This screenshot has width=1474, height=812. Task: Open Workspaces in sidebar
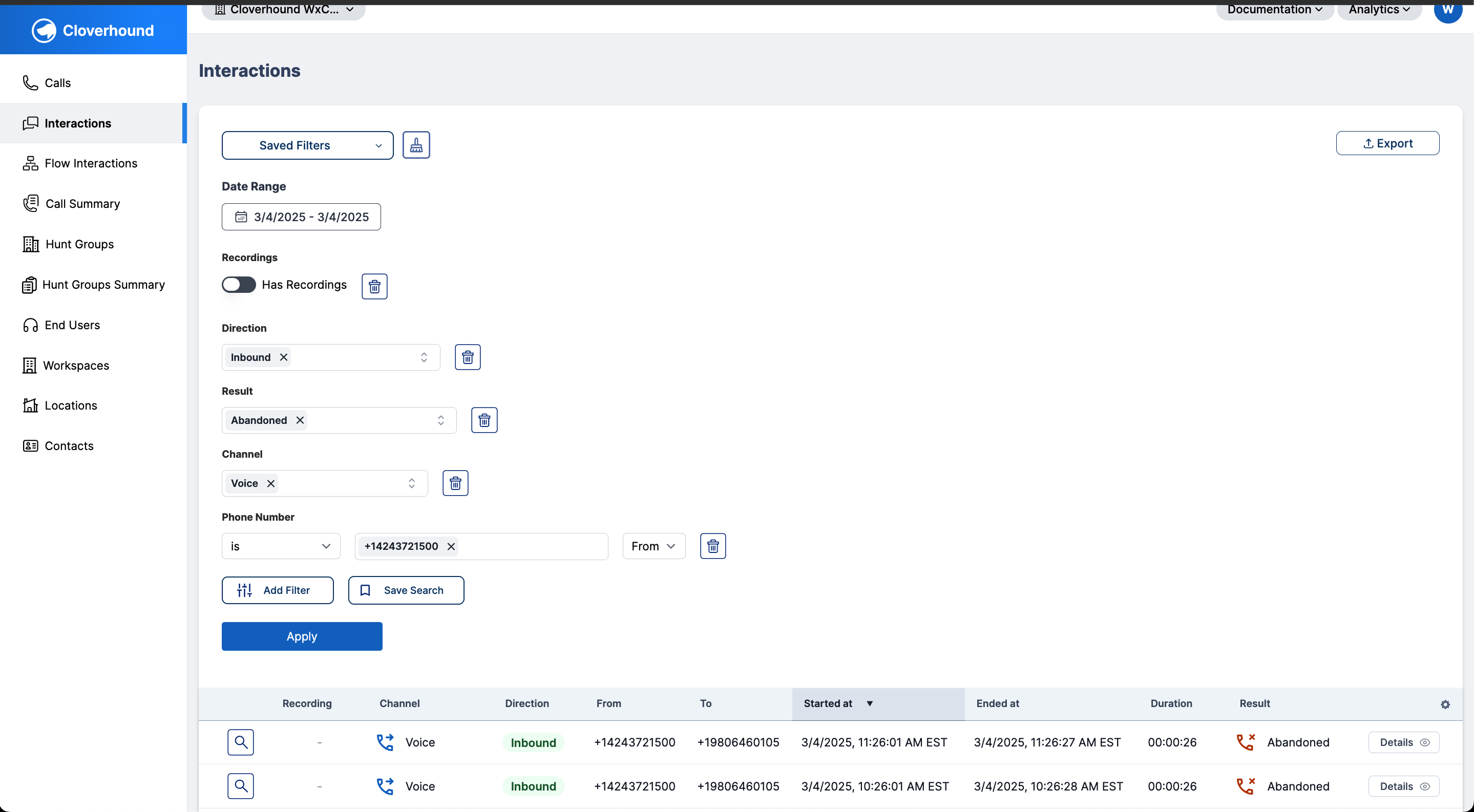pyautogui.click(x=93, y=366)
